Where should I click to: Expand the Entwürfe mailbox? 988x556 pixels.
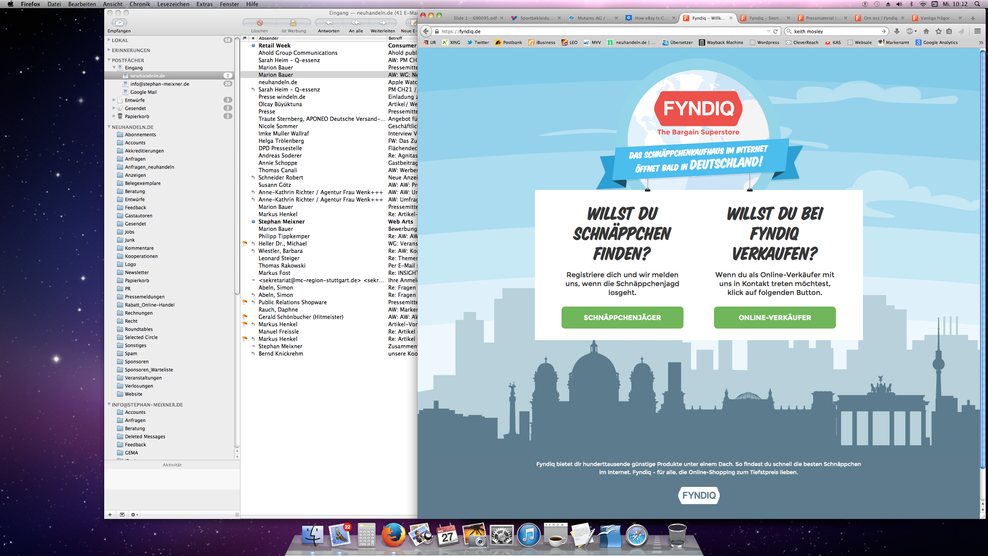(114, 100)
